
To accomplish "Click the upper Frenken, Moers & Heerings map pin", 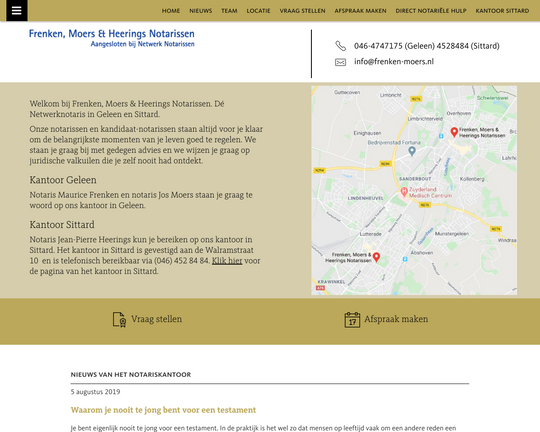I will [454, 132].
